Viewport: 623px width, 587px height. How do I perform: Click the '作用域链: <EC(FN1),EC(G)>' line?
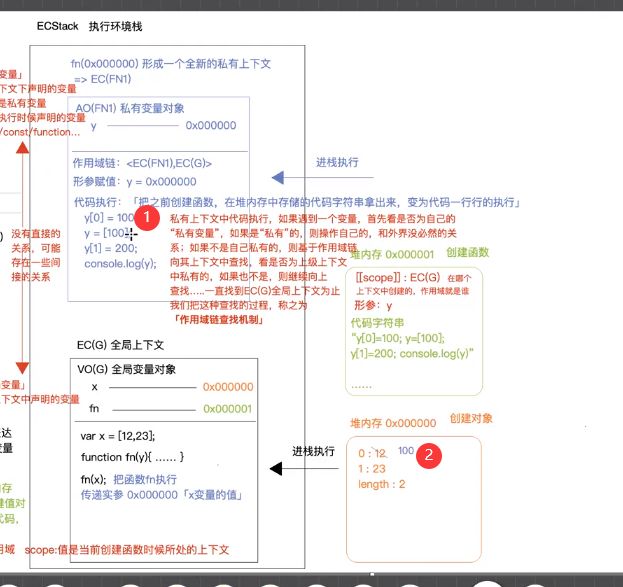coord(142,163)
